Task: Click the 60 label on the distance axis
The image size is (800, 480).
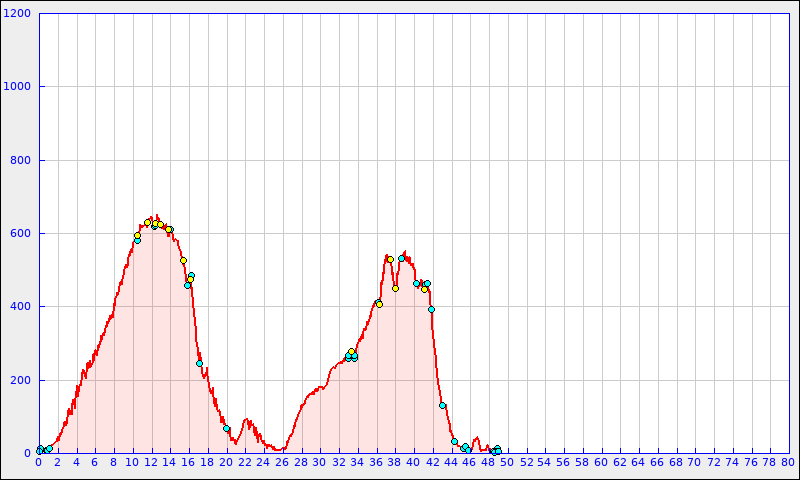Action: point(601,463)
